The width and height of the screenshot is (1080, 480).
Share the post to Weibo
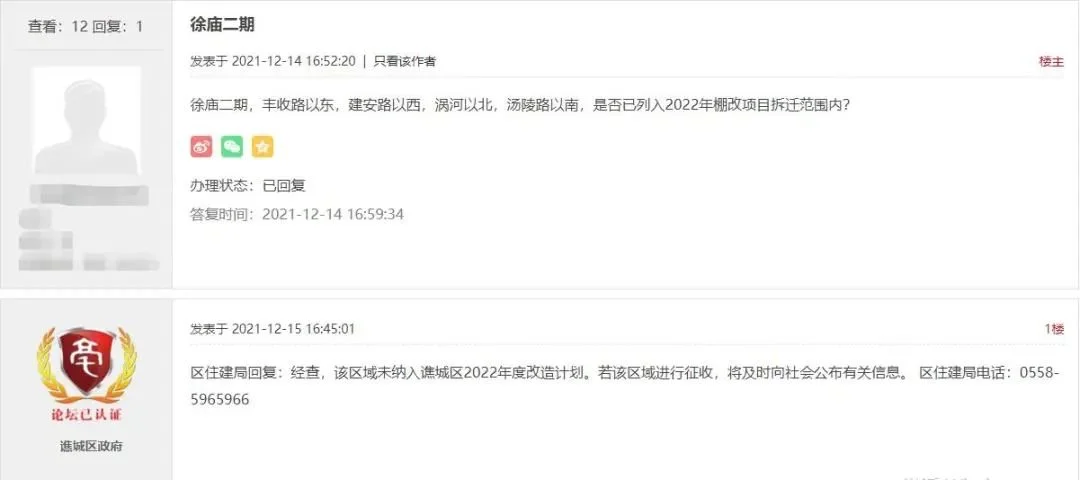click(202, 146)
